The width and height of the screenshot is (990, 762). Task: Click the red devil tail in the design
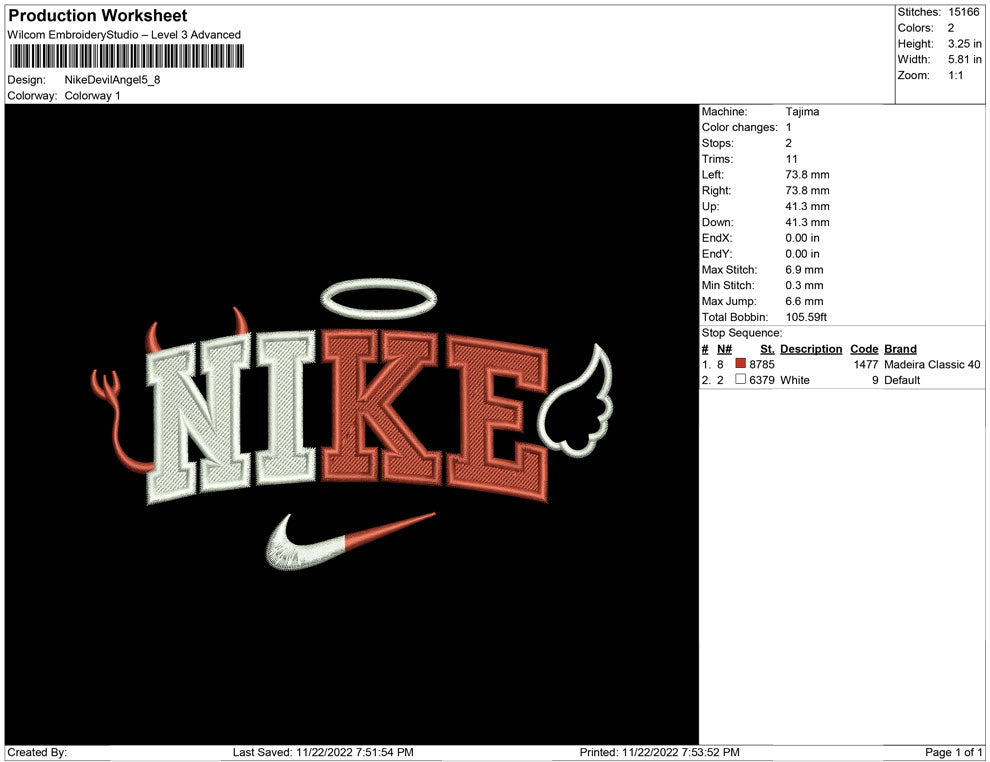120,422
